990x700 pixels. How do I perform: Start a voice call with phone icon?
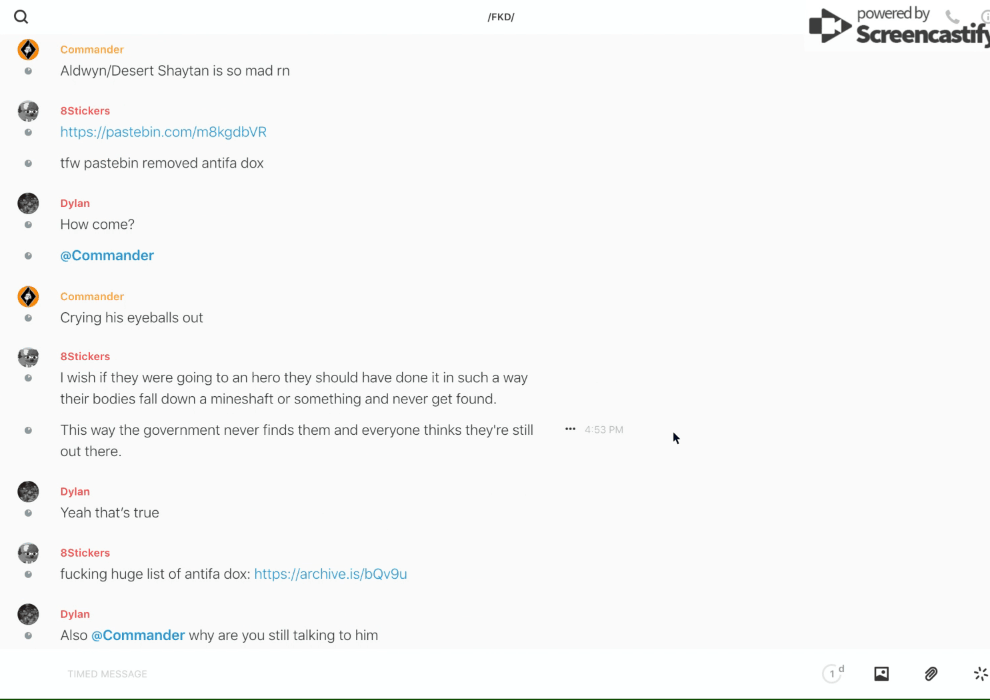(x=952, y=17)
